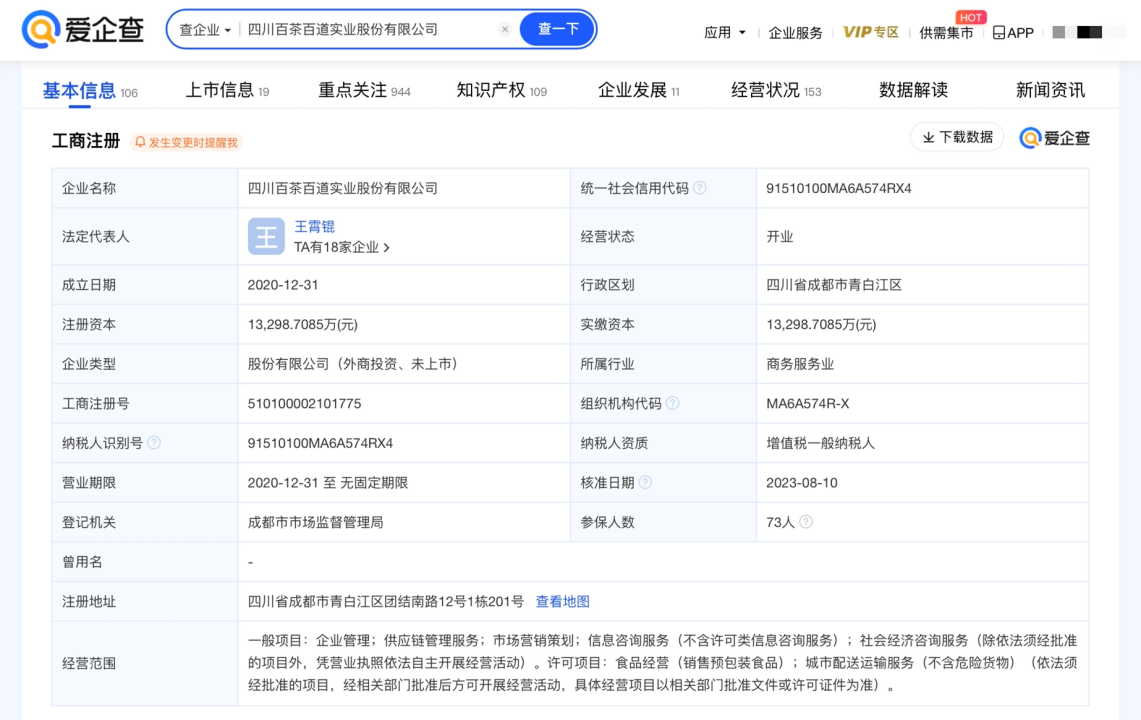The width and height of the screenshot is (1141, 720).
Task: Click the 经营状态 value 开业
Action: [x=779, y=237]
